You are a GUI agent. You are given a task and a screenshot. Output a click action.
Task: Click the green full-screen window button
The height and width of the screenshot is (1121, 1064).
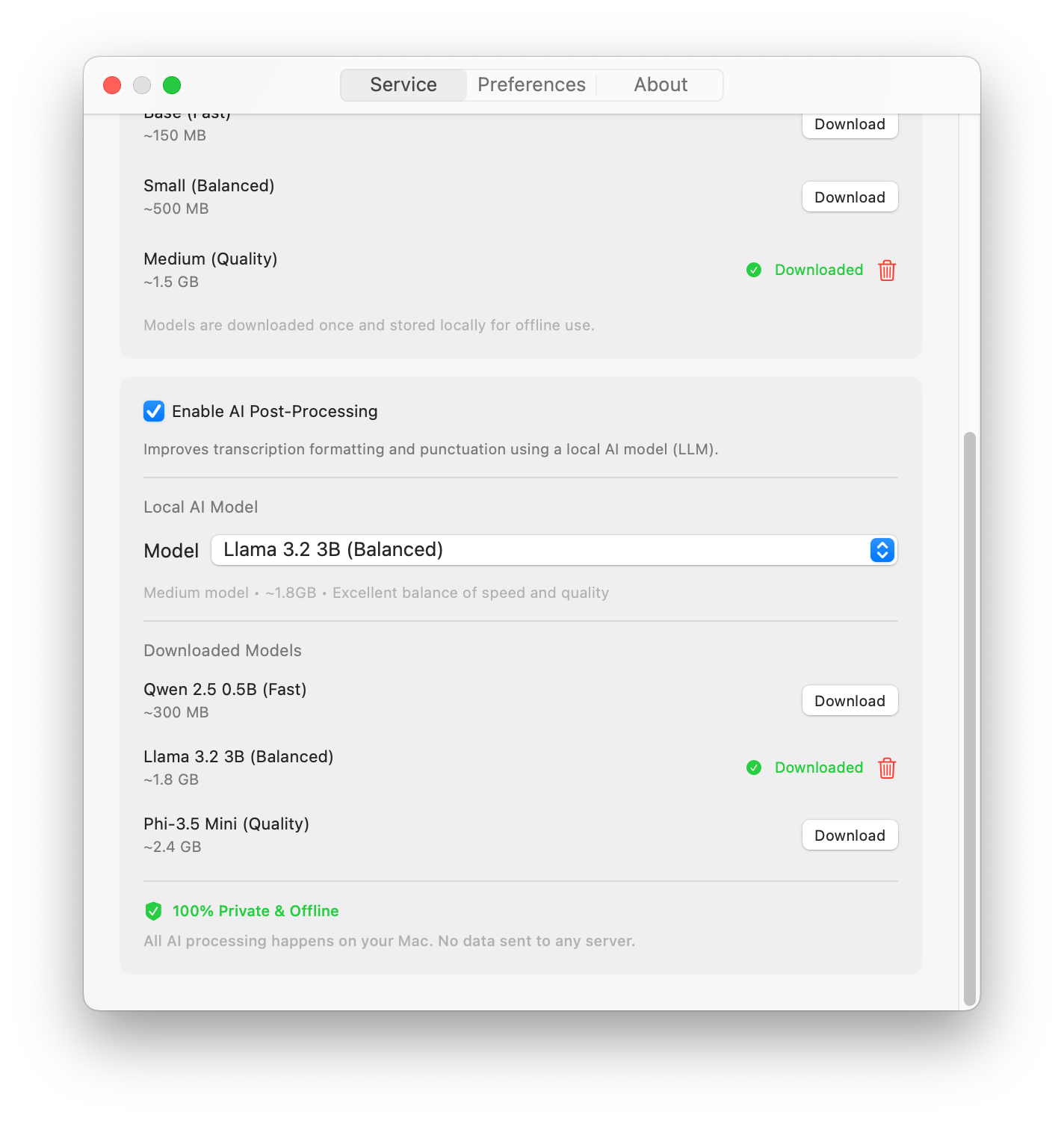[x=172, y=85]
